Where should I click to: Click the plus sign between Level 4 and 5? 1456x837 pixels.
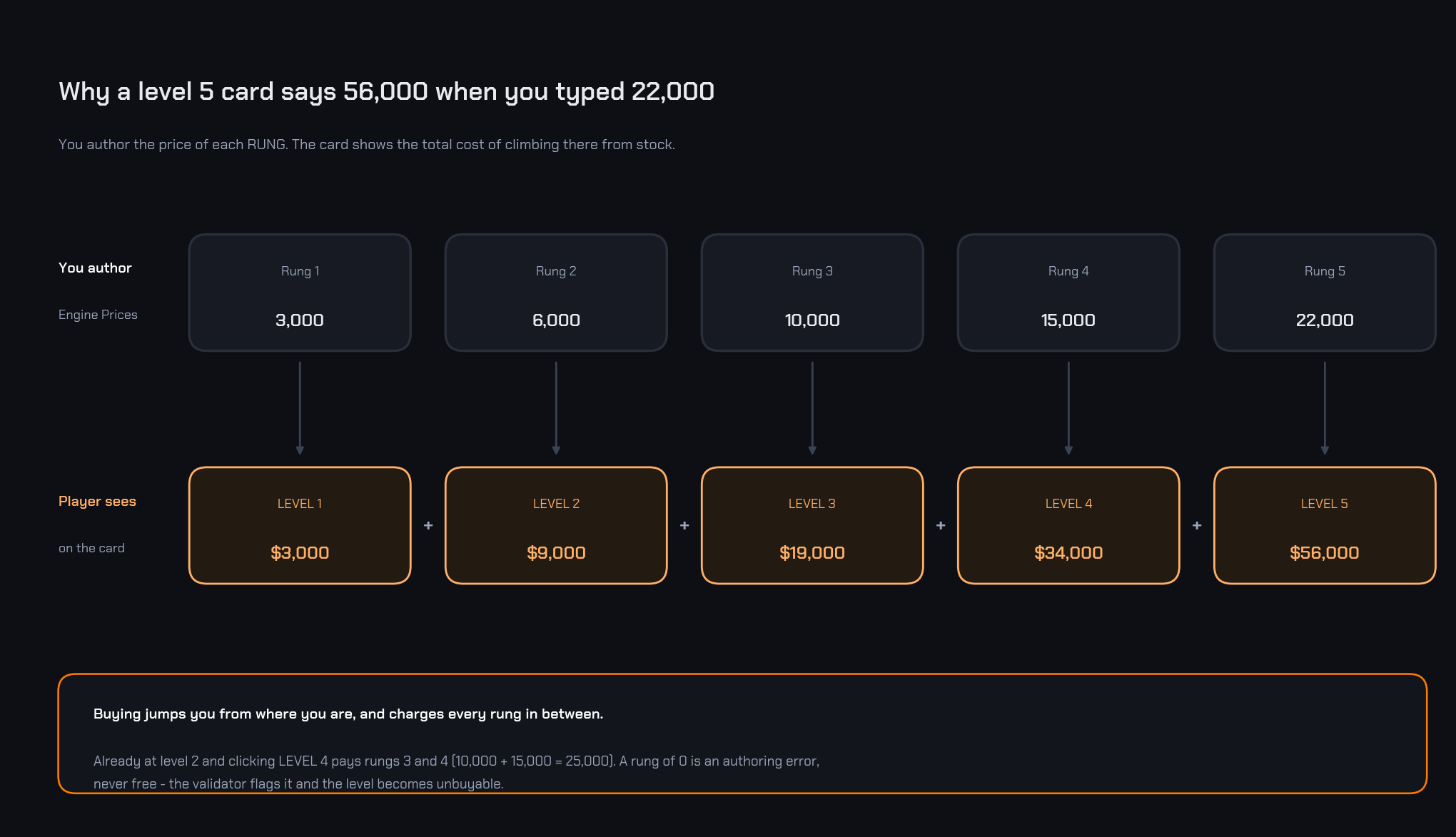click(1197, 525)
